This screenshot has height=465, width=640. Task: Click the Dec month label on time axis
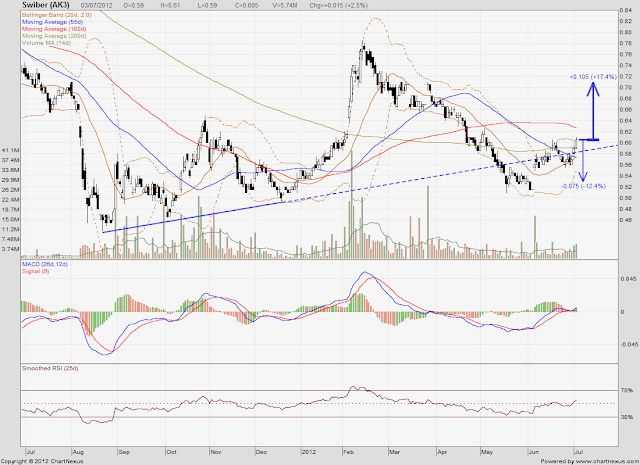pyautogui.click(x=261, y=452)
